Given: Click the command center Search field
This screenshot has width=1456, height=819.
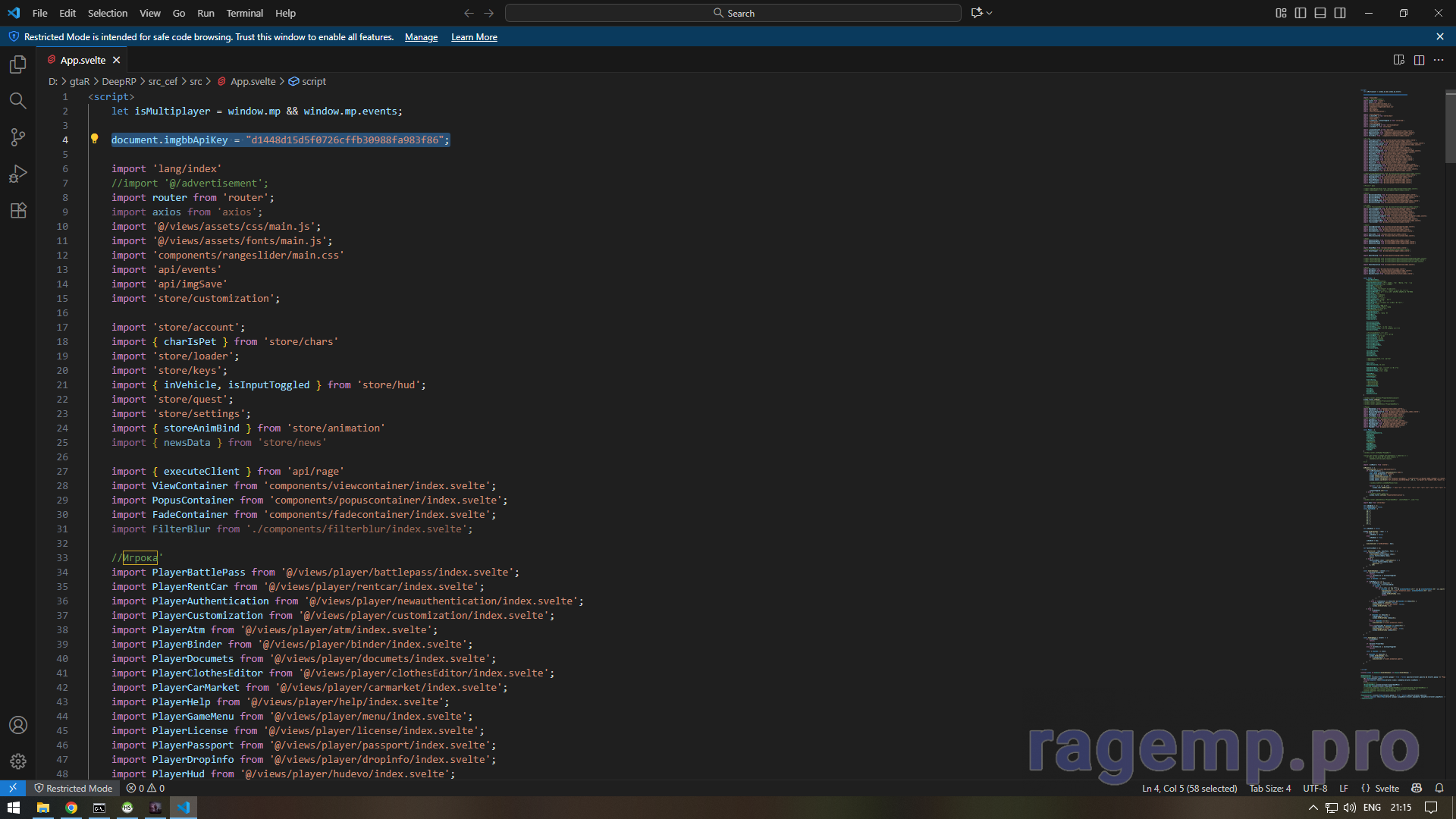Looking at the screenshot, I should [733, 13].
